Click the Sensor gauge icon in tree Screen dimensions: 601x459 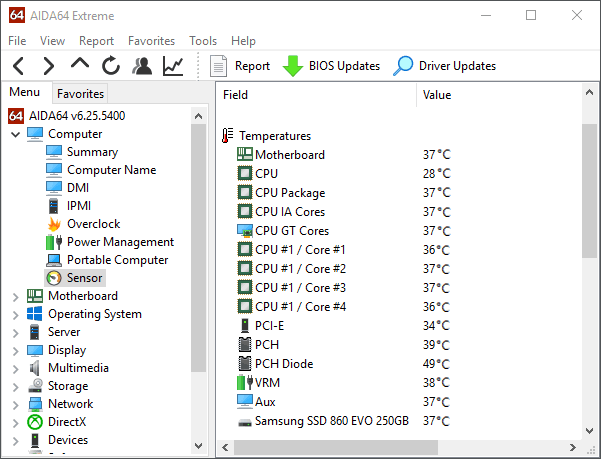pyautogui.click(x=54, y=278)
